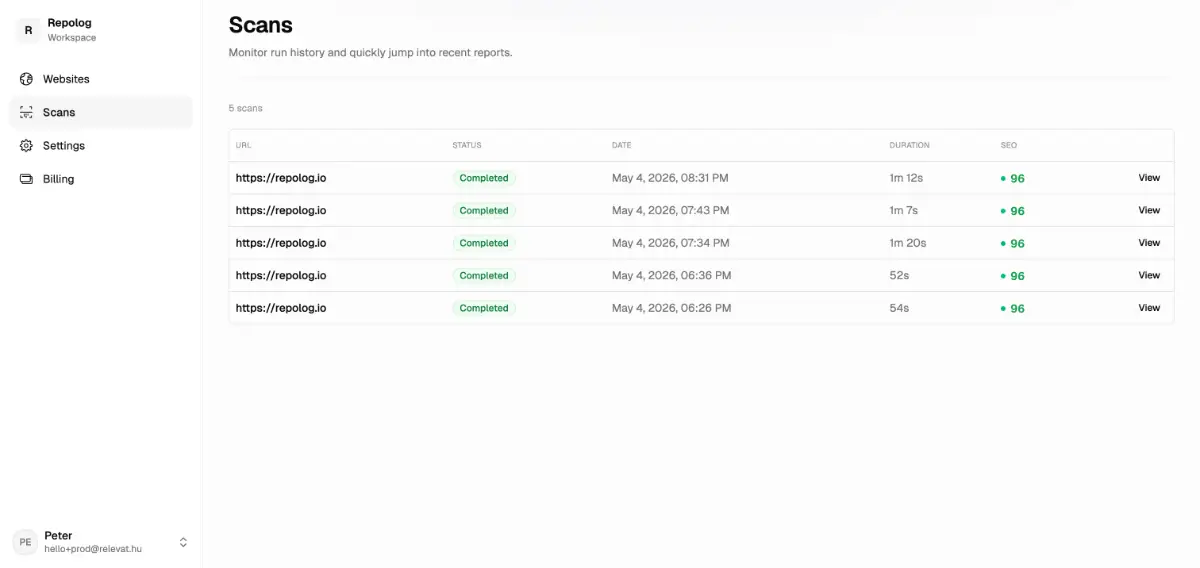Click the email hello+prod@relevat.hu
1200x568 pixels.
(93, 549)
